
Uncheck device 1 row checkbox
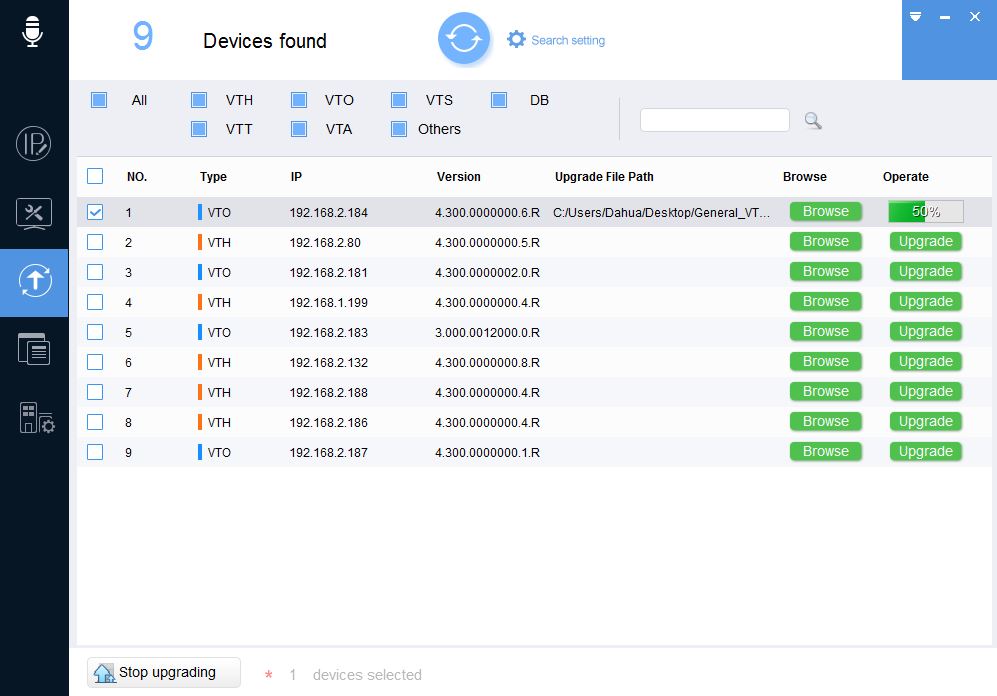tap(95, 212)
